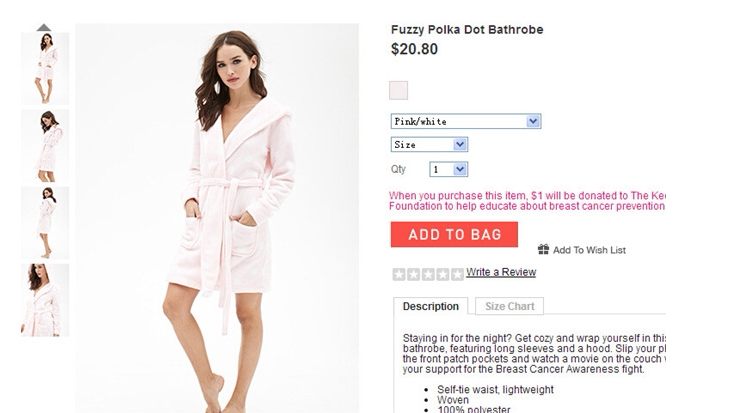Click the Write a Review link
Viewport: 751px width, 413px height.
coord(501,272)
